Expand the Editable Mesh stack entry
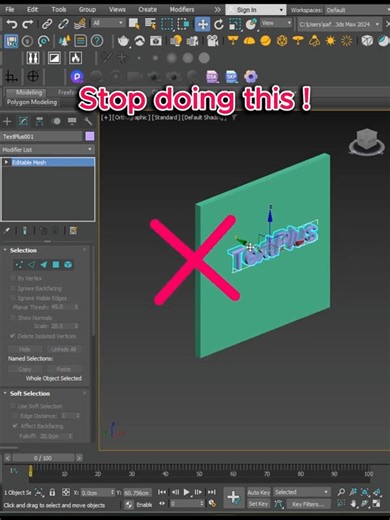 point(6,162)
